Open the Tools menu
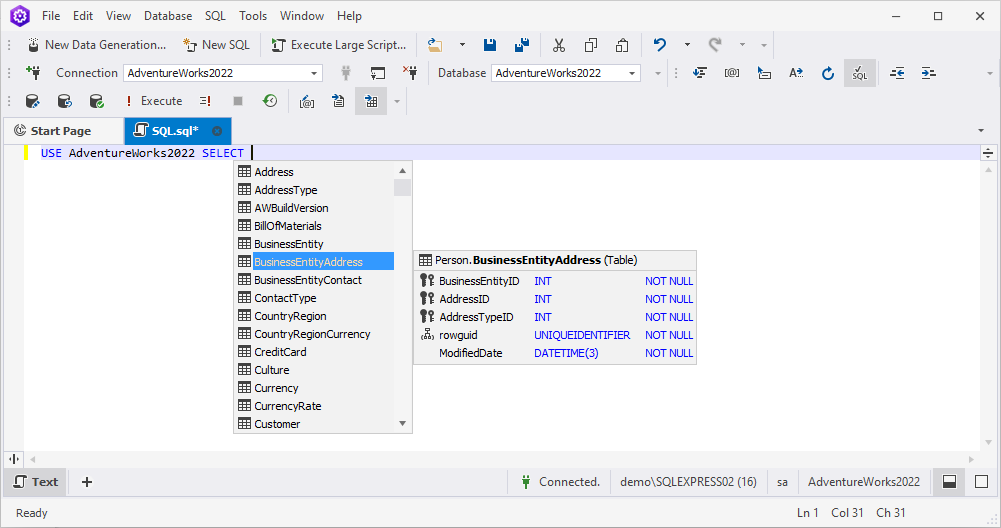Viewport: 1001px width, 528px height. tap(253, 16)
